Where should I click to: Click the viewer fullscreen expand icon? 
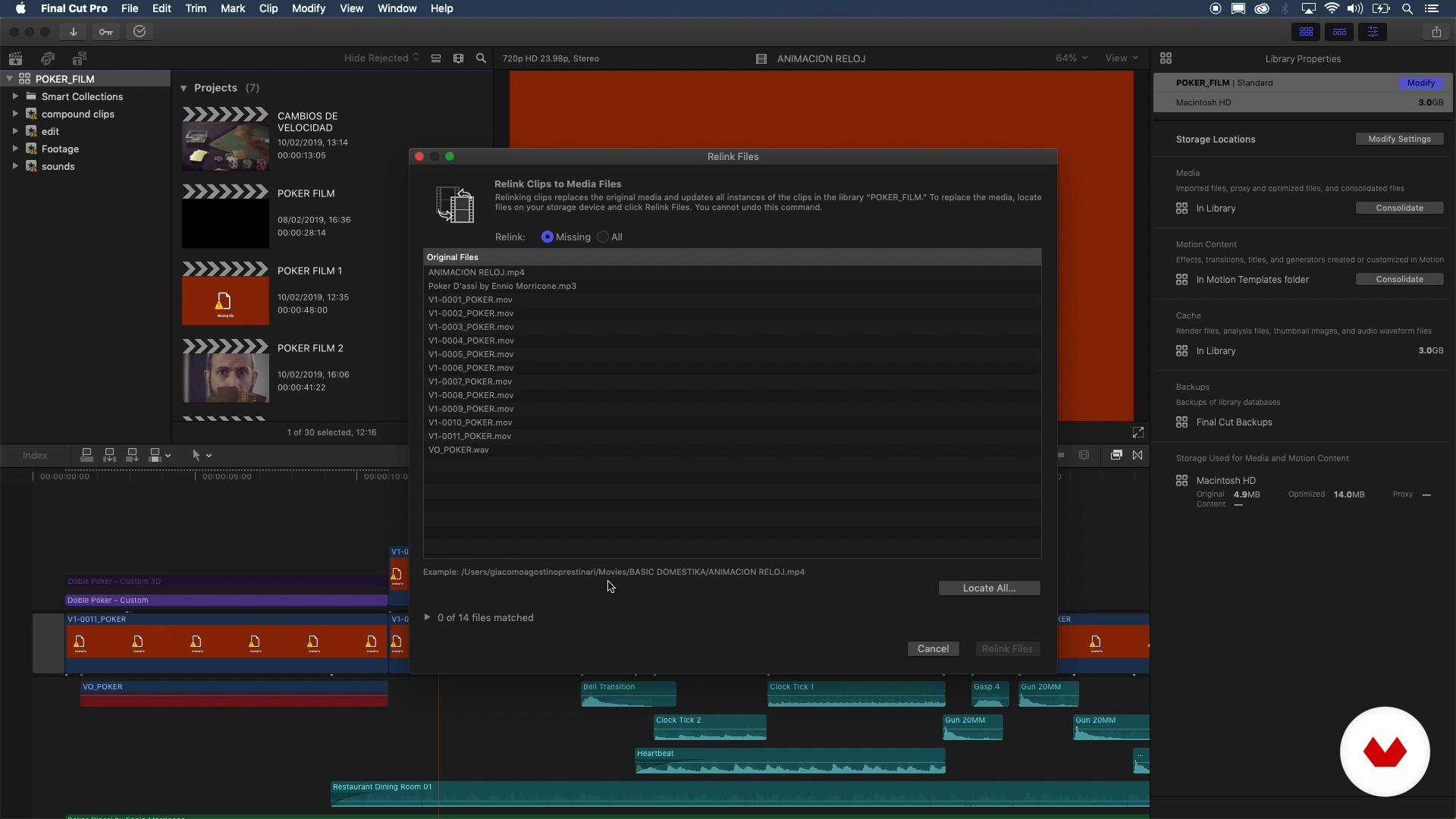[x=1138, y=432]
